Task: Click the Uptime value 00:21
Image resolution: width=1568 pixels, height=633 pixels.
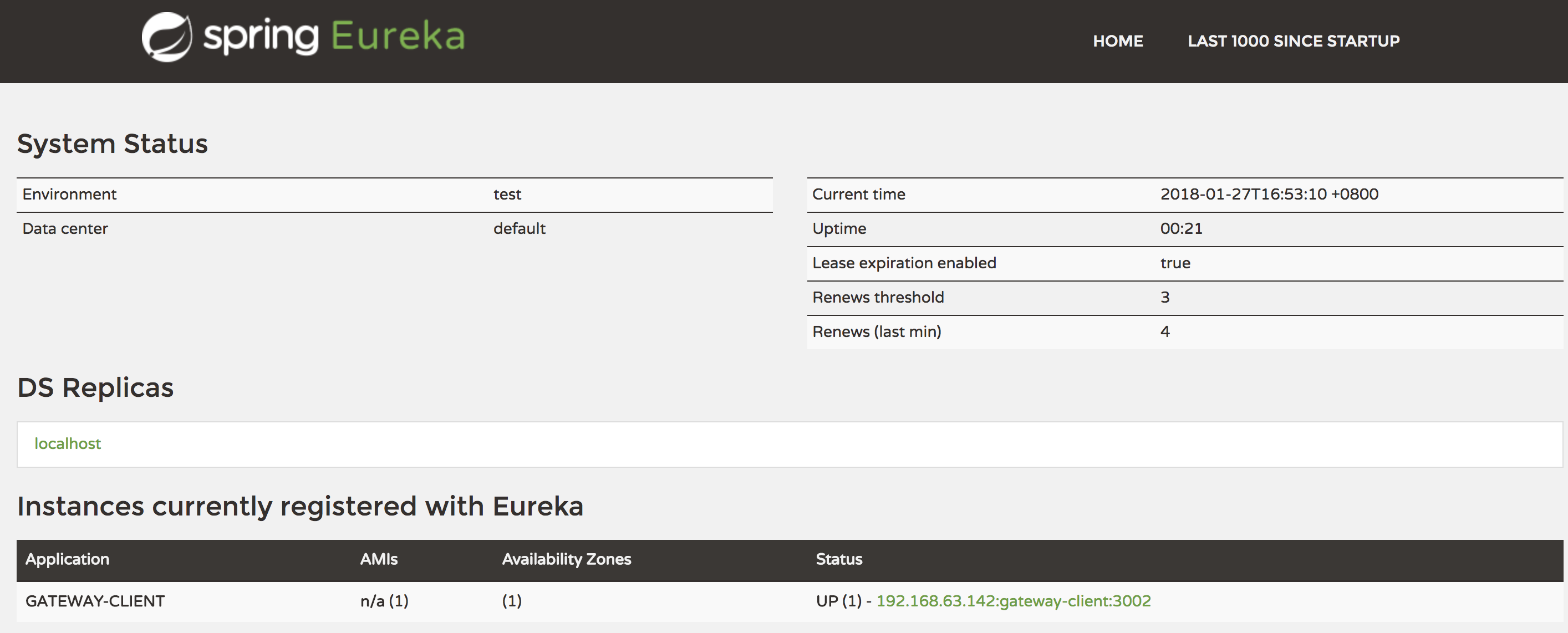Action: 1181,229
